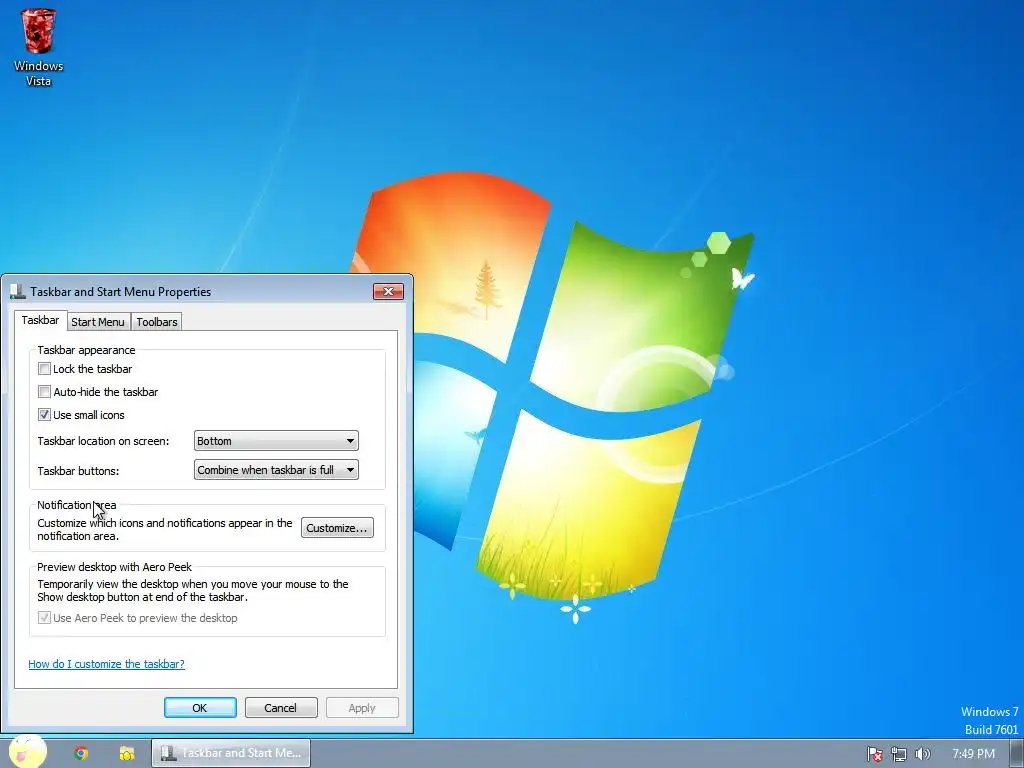This screenshot has width=1024, height=768.
Task: Click the Cancel button
Action: coord(281,708)
